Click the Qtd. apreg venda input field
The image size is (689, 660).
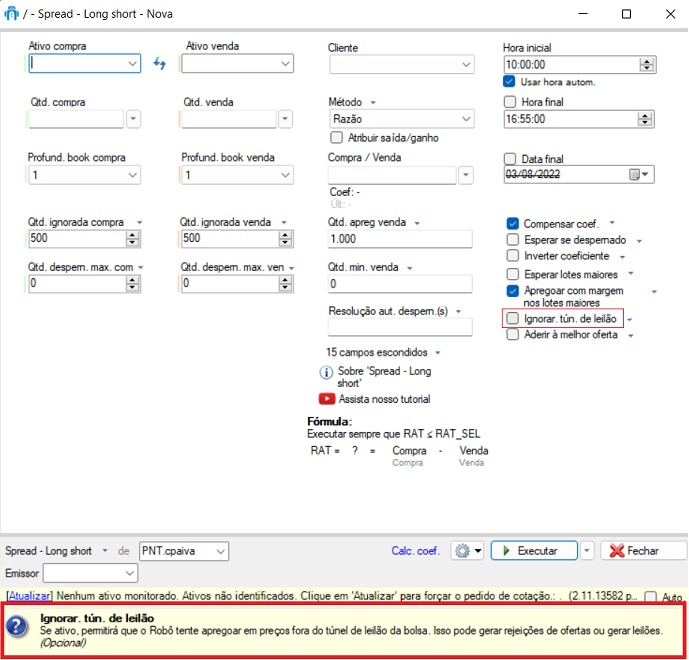[399, 239]
